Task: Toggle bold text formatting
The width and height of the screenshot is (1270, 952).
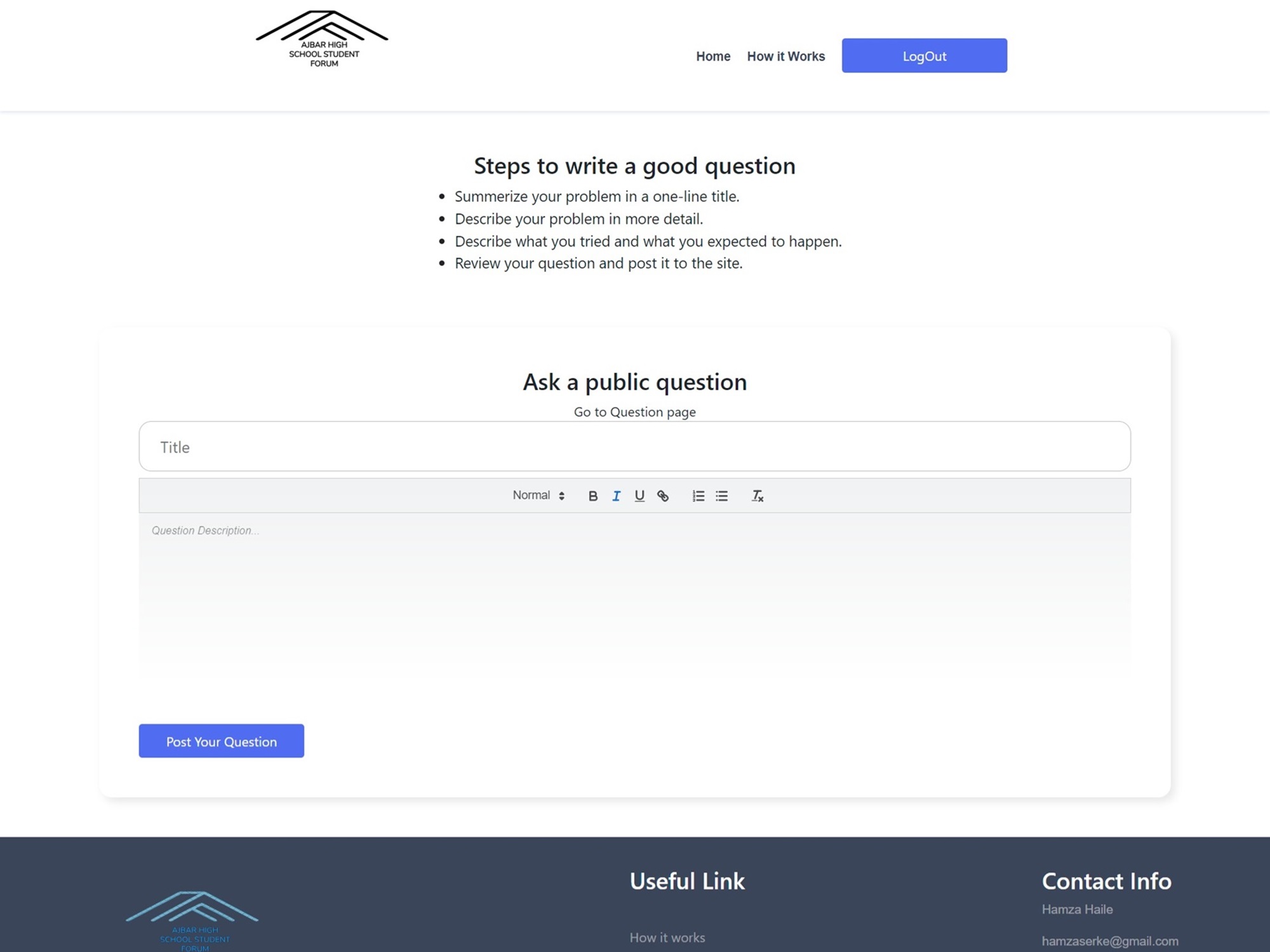Action: tap(592, 496)
